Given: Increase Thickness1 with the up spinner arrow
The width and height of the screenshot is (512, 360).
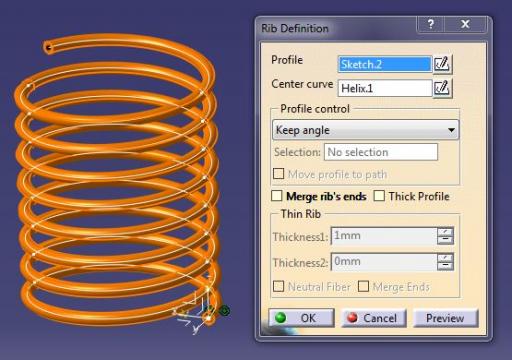Looking at the screenshot, I should 445,232.
